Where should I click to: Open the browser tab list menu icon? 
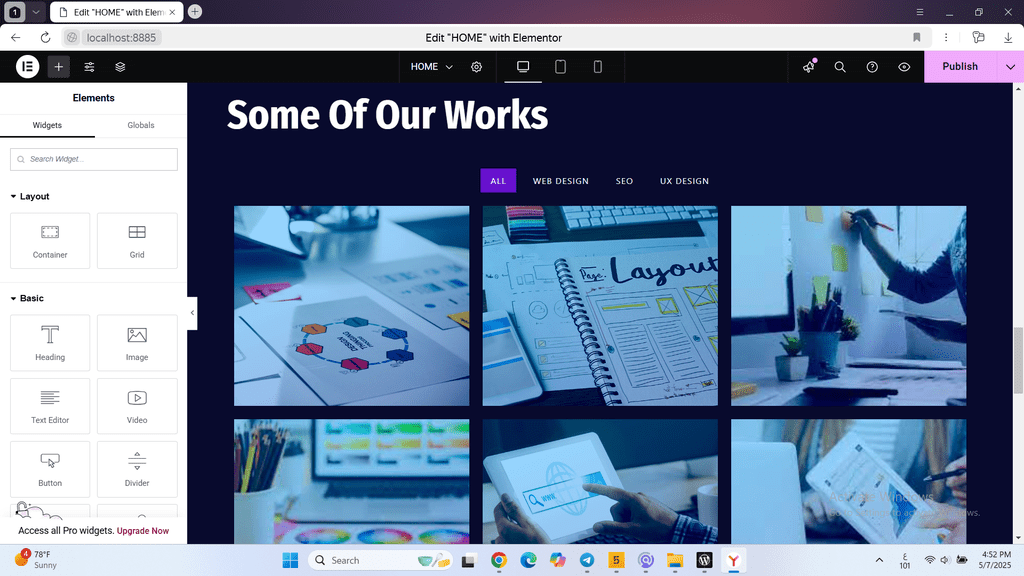[920, 12]
